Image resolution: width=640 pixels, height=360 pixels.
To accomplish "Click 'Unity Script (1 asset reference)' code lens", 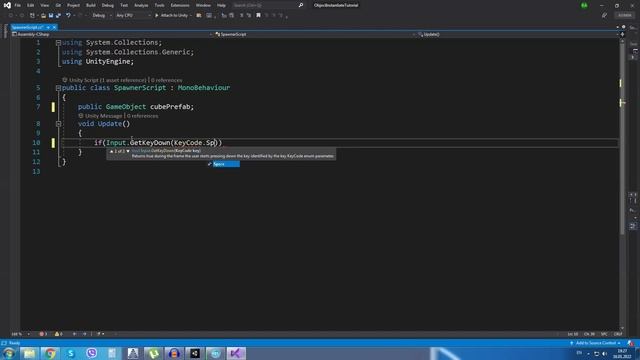I will coord(107,80).
